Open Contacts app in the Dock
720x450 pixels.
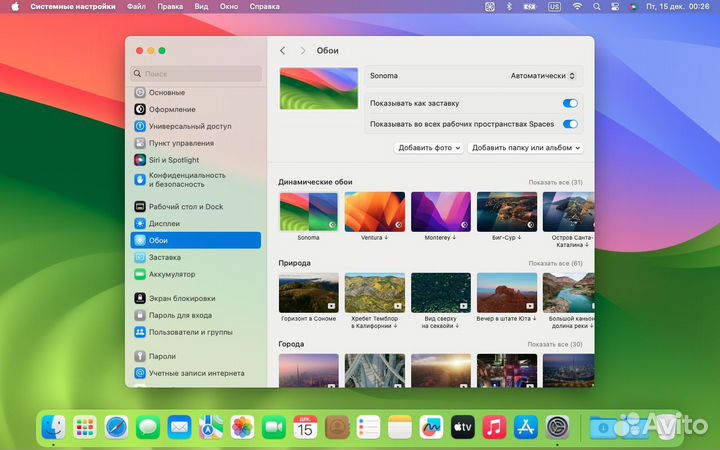pos(337,427)
